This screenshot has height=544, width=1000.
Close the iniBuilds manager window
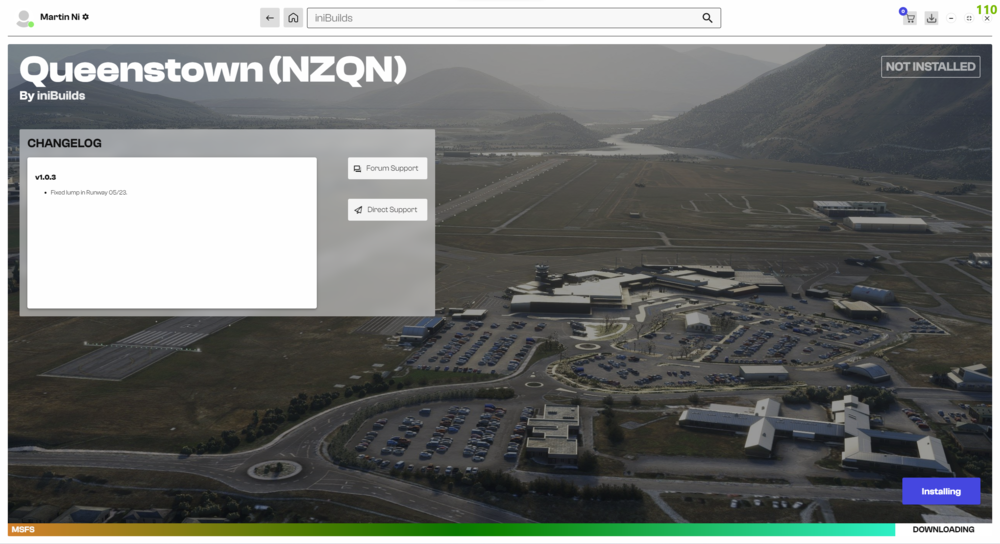click(x=987, y=18)
